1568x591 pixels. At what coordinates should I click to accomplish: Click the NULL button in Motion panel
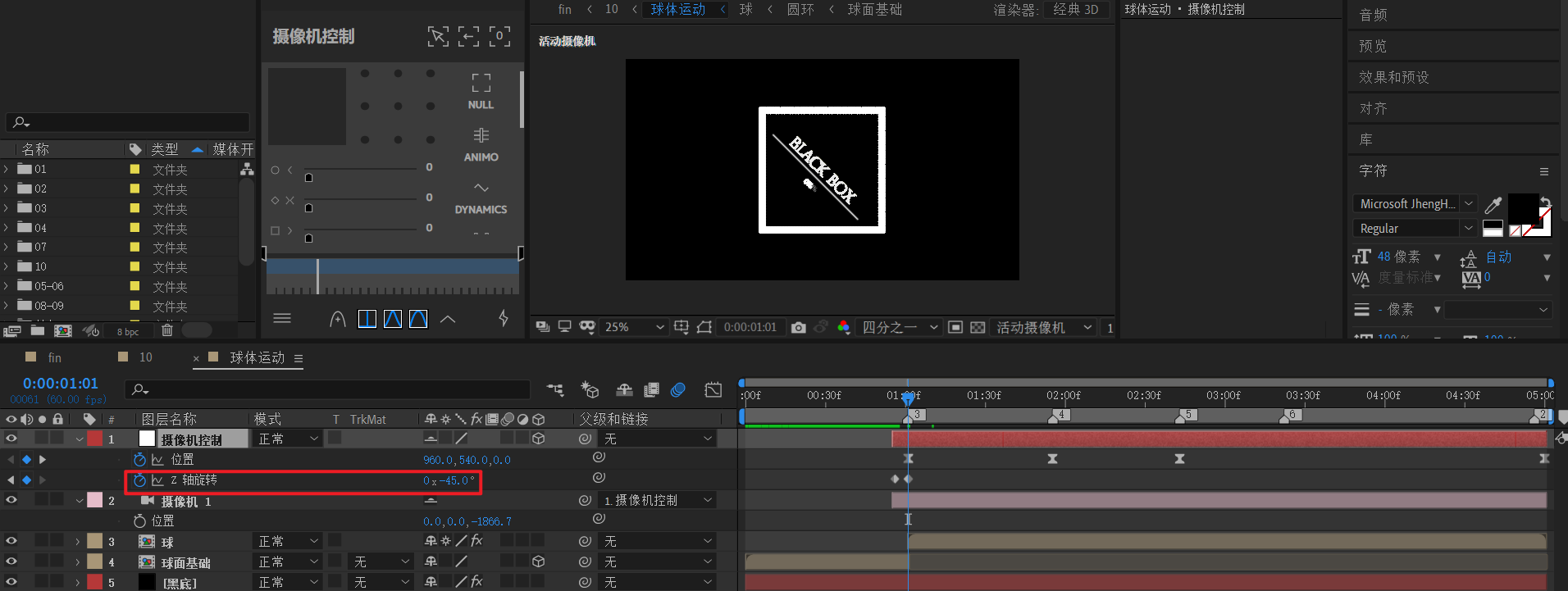click(481, 91)
